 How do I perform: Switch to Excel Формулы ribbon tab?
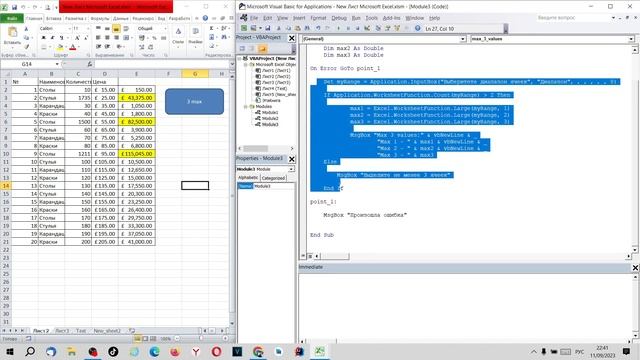(100, 18)
